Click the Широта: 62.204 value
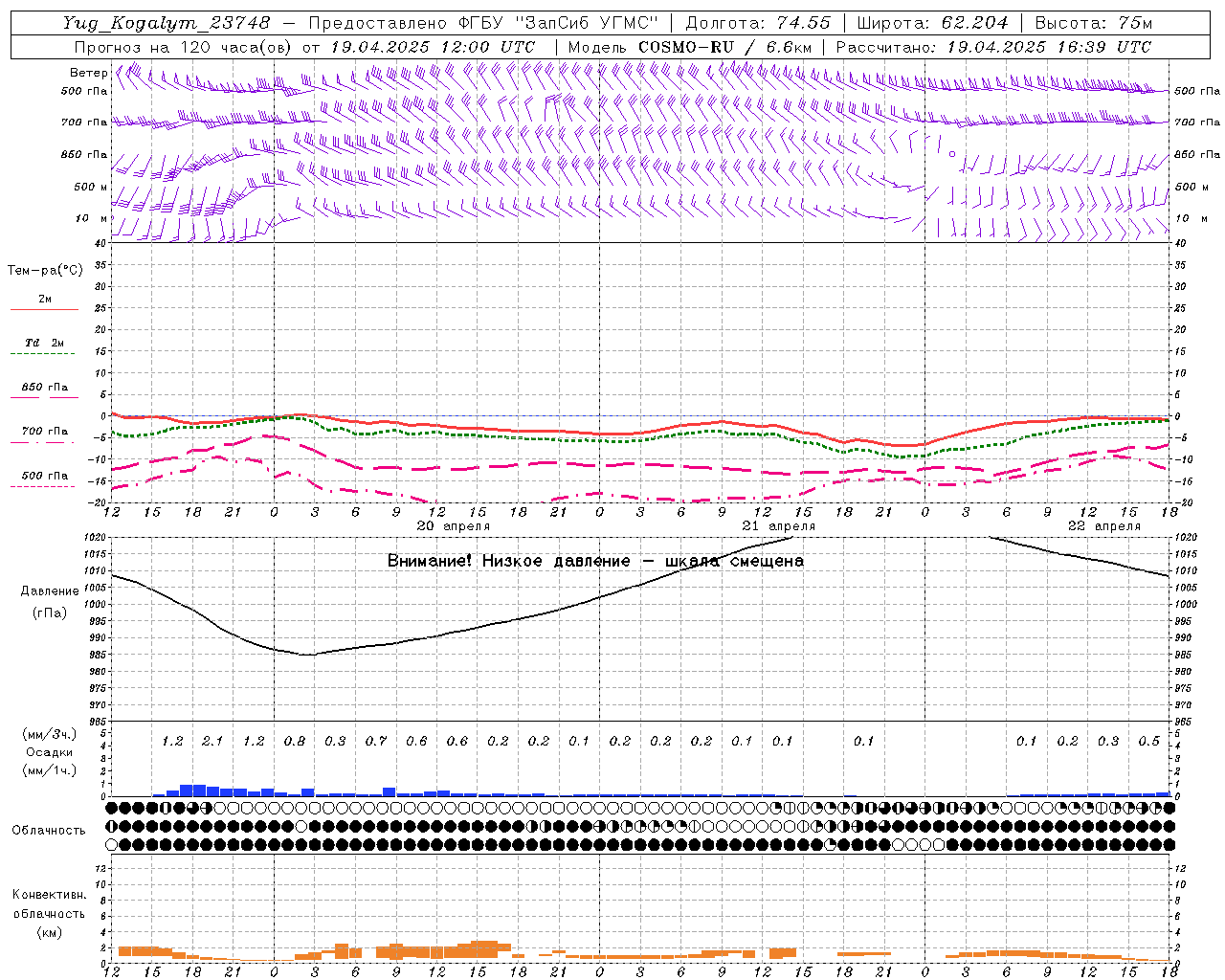 pyautogui.click(x=932, y=23)
